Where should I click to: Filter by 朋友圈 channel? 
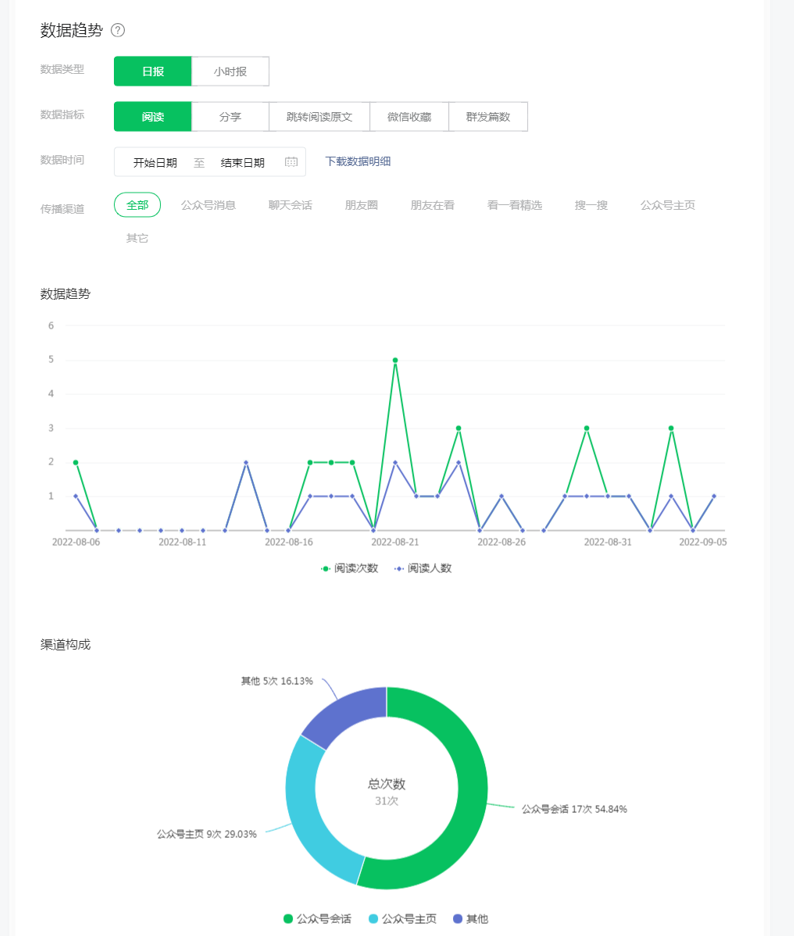click(x=361, y=205)
